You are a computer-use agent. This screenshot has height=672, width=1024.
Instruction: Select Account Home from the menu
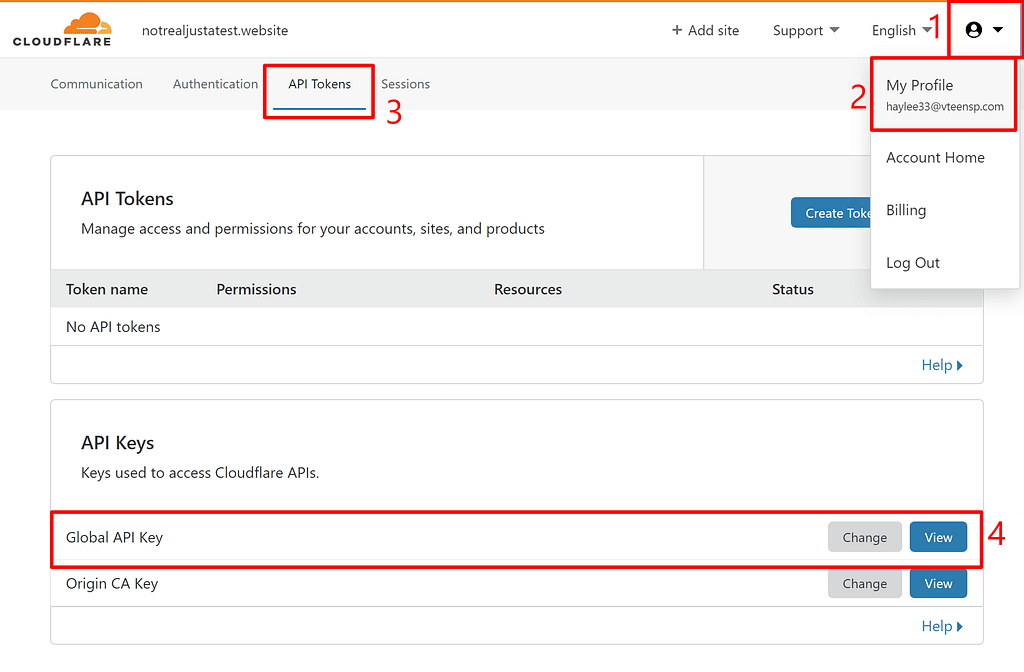click(x=934, y=157)
